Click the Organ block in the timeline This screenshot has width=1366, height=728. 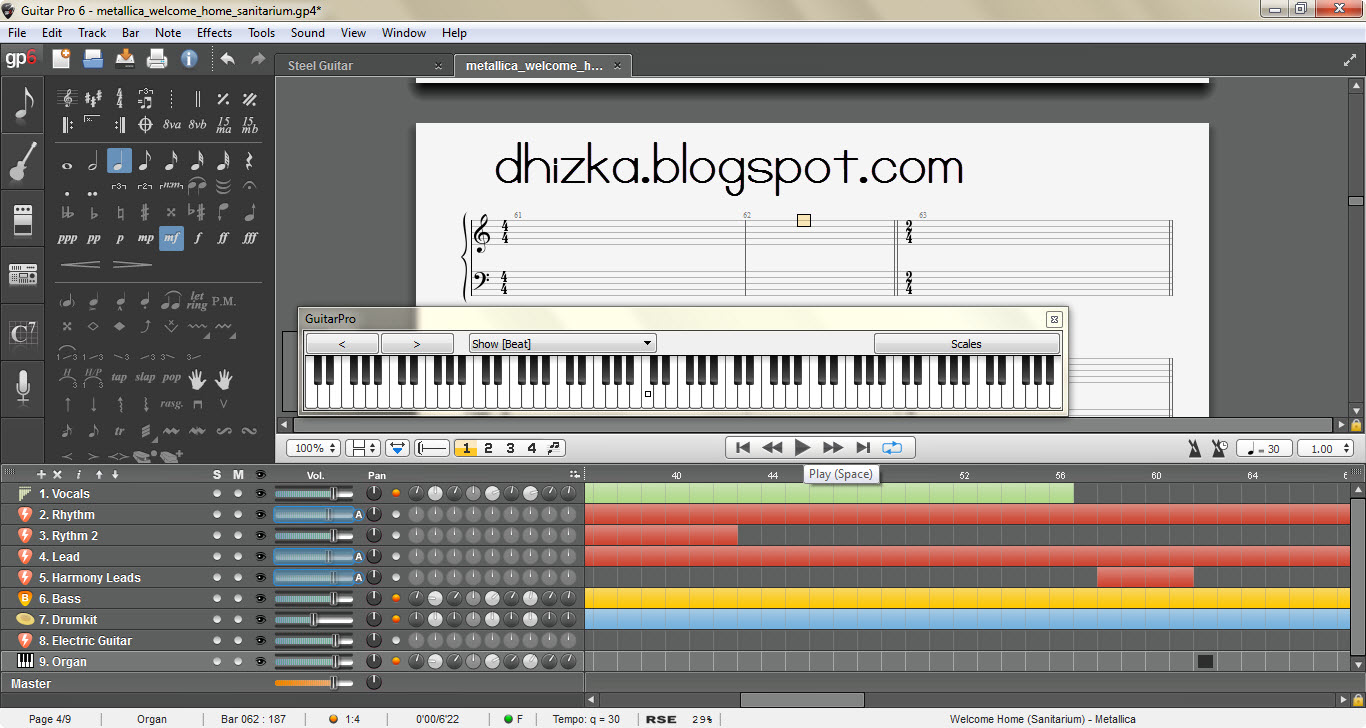click(x=1205, y=662)
